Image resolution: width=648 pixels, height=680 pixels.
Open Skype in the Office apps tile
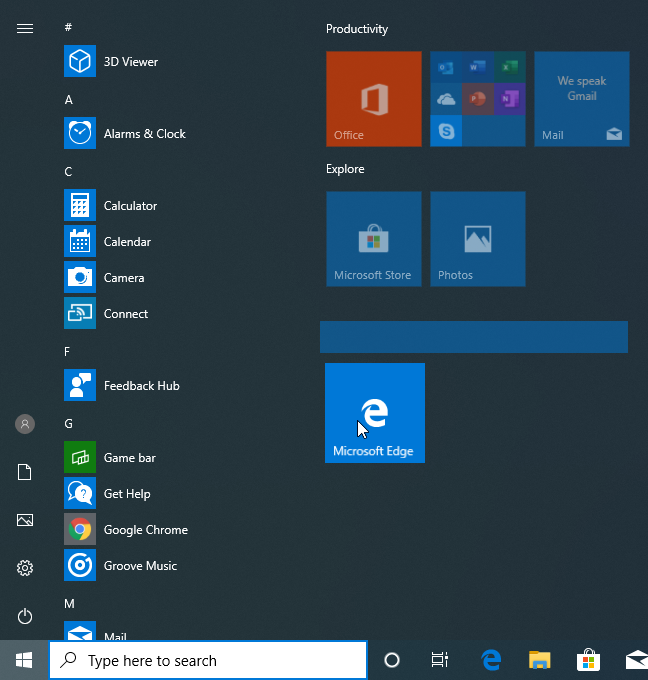(x=446, y=131)
